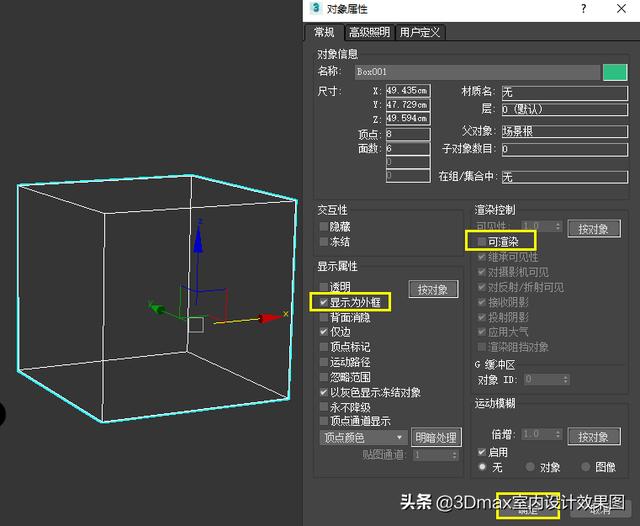Image resolution: width=640 pixels, height=526 pixels.
Task: Click the 顶点 count field showing 8
Action: click(408, 134)
